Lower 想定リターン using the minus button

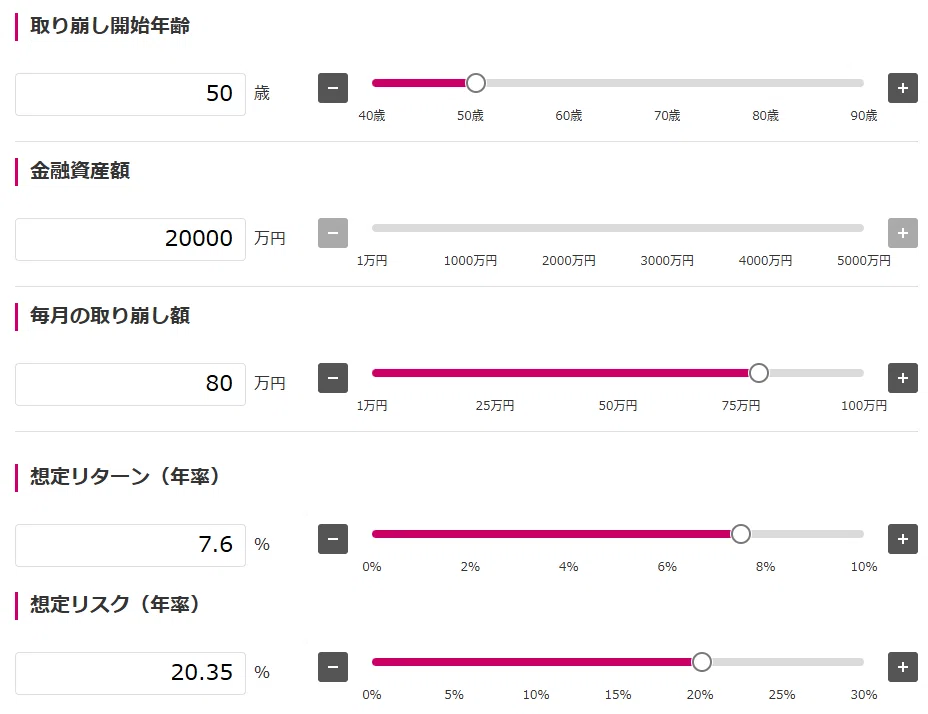333,539
